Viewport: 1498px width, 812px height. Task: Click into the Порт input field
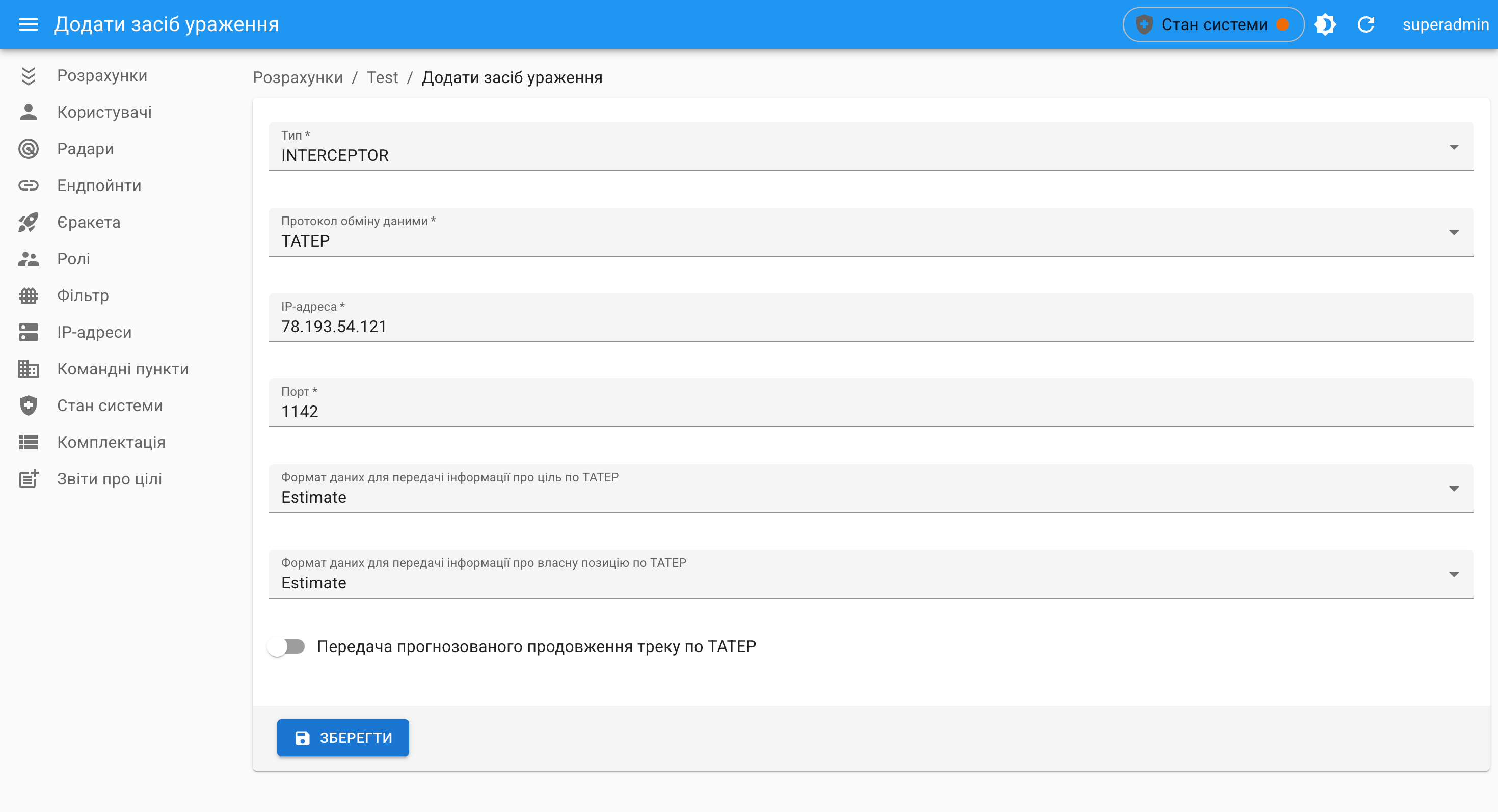pyautogui.click(x=871, y=411)
